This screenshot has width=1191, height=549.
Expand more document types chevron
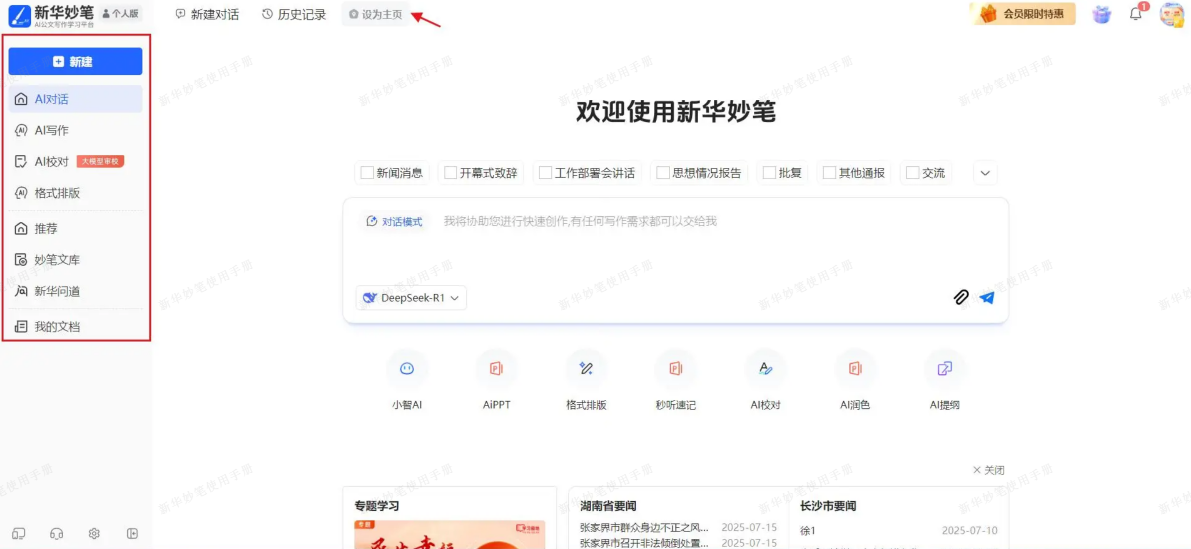985,173
